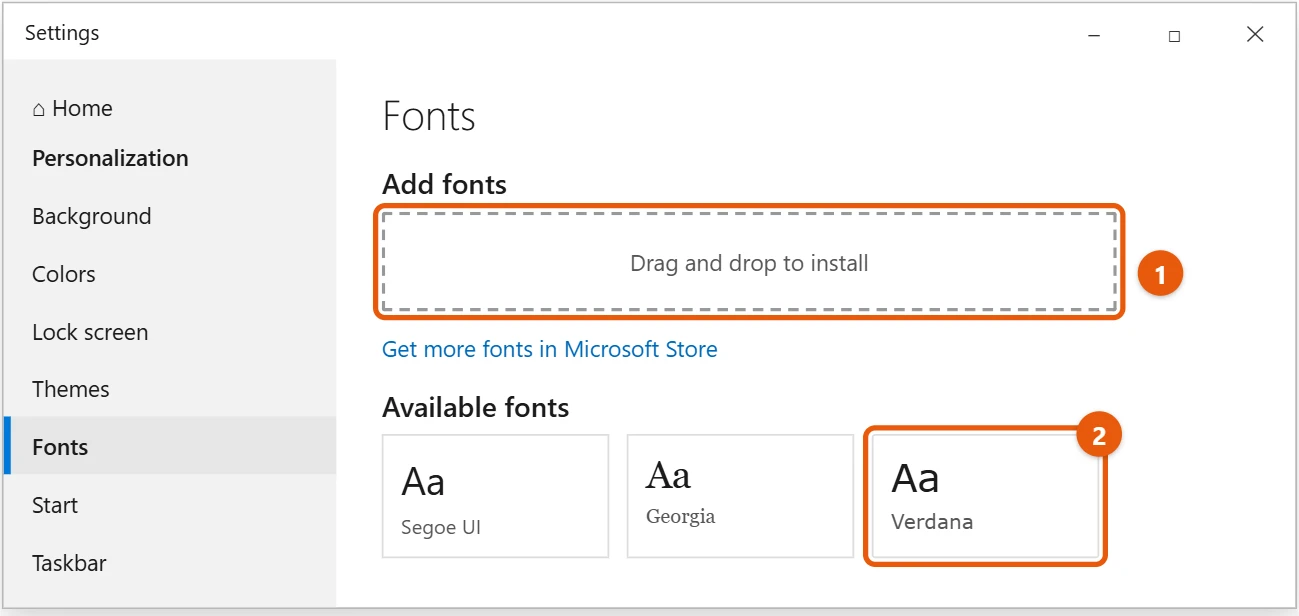Open the Background settings page
This screenshot has height=616, width=1299.
coord(92,216)
